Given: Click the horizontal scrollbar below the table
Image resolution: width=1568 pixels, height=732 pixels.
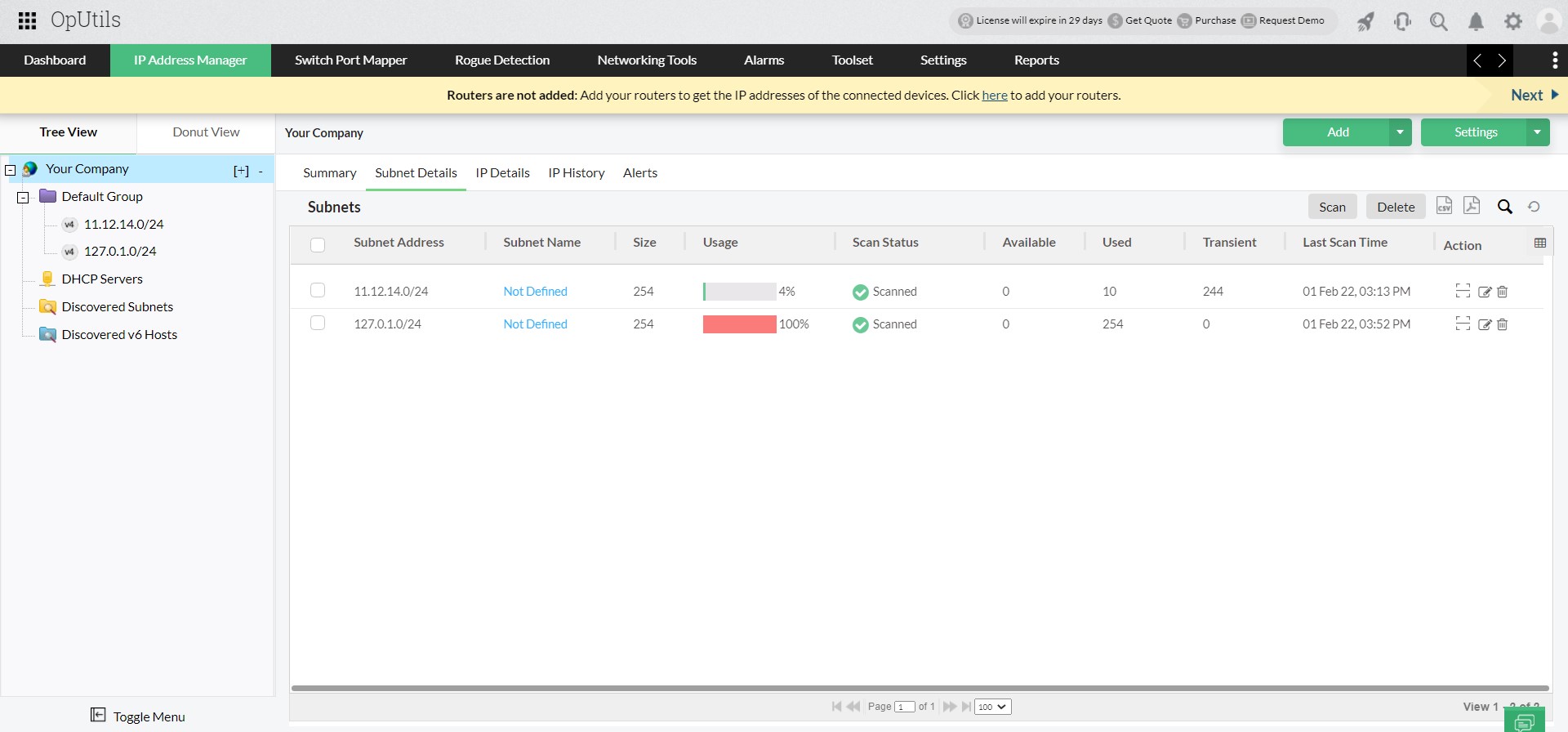Looking at the screenshot, I should point(920,688).
